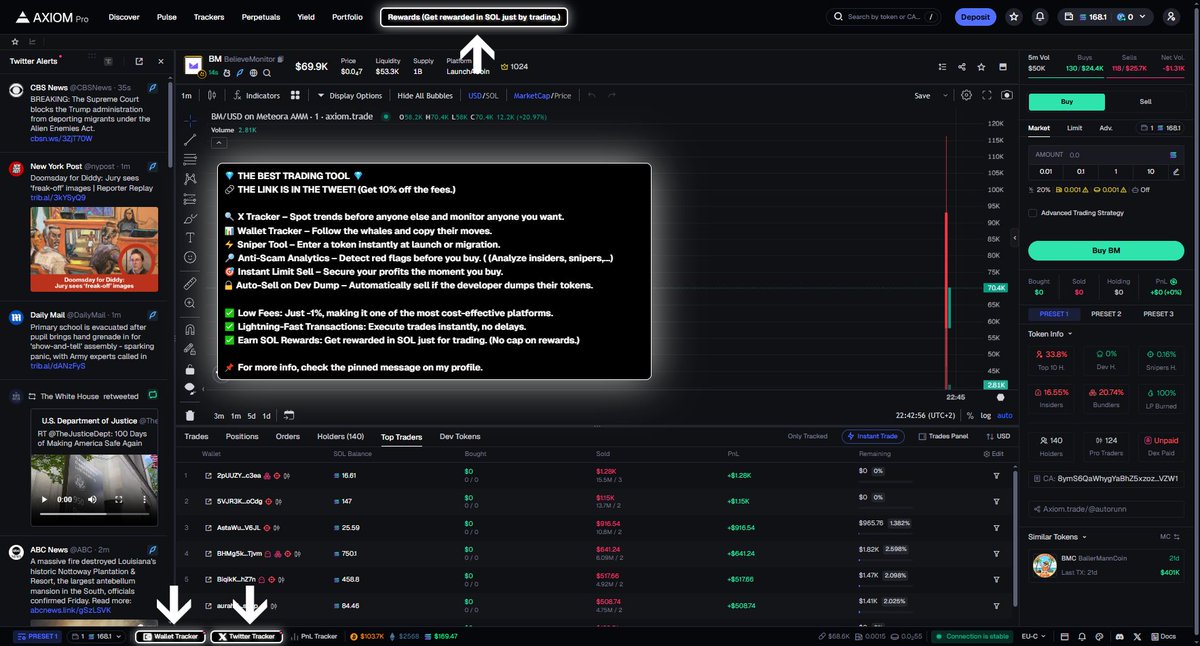Image resolution: width=1200 pixels, height=646 pixels.
Task: Open the Wallet Tracker
Action: (x=170, y=636)
